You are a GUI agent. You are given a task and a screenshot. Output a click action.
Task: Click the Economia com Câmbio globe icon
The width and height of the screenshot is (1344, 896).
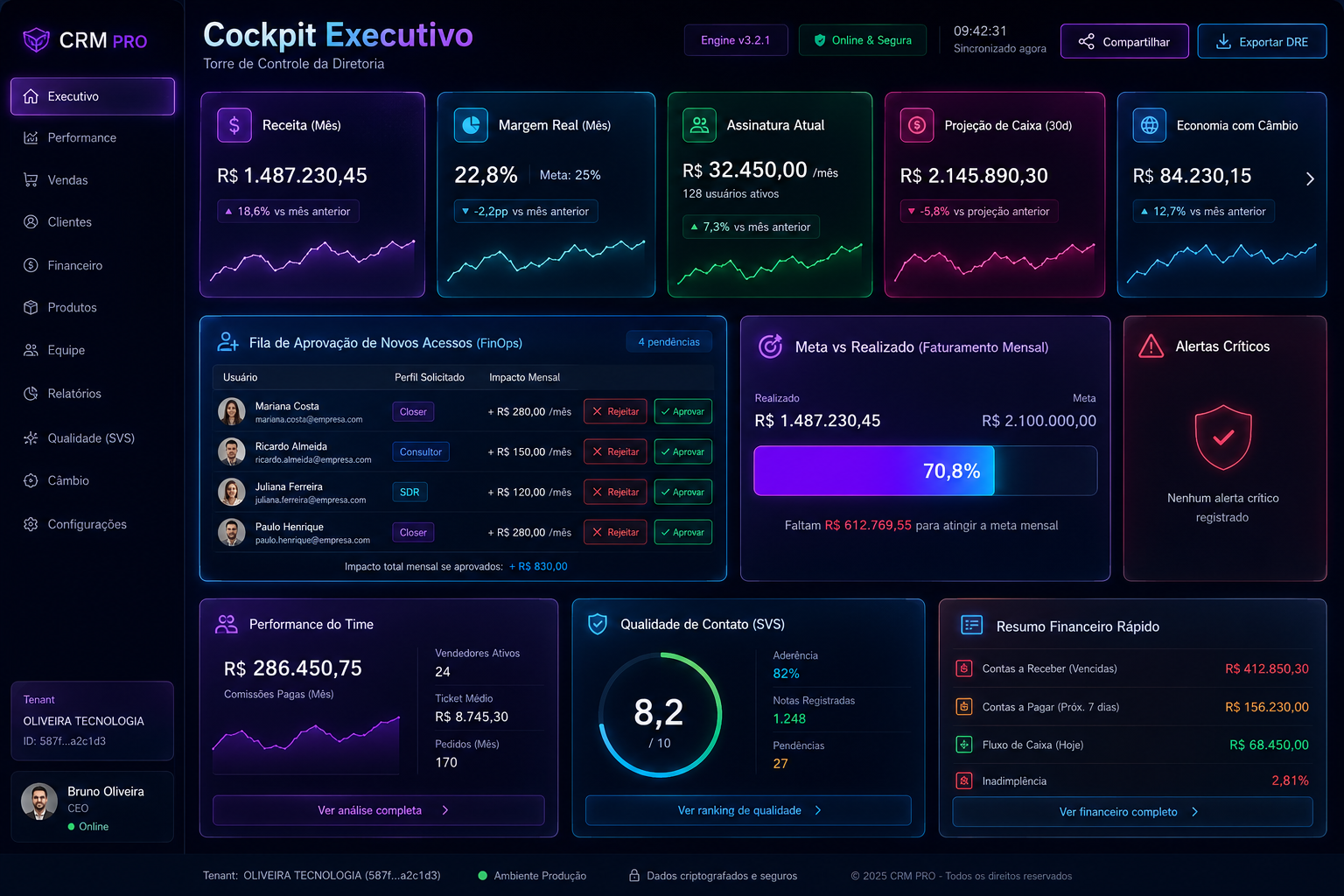tap(1150, 125)
